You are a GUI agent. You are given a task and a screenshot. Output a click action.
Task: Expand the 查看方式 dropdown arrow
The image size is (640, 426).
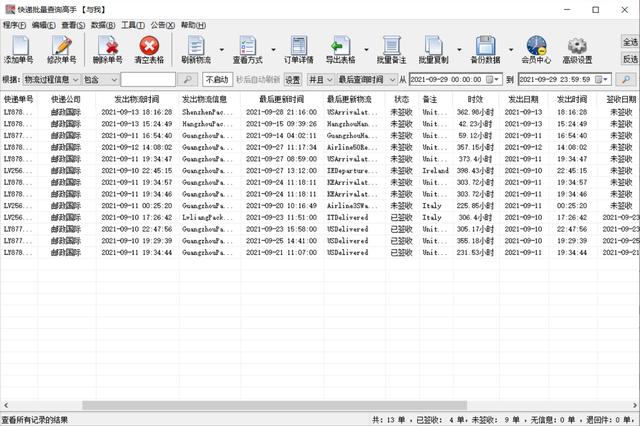click(273, 50)
